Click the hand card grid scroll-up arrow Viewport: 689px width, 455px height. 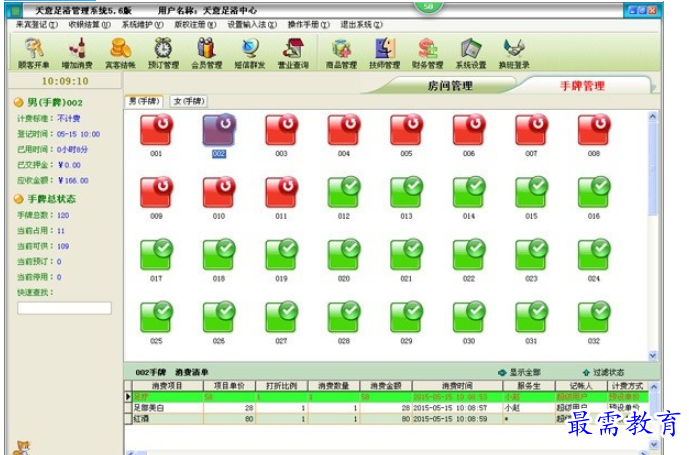pyautogui.click(x=653, y=117)
